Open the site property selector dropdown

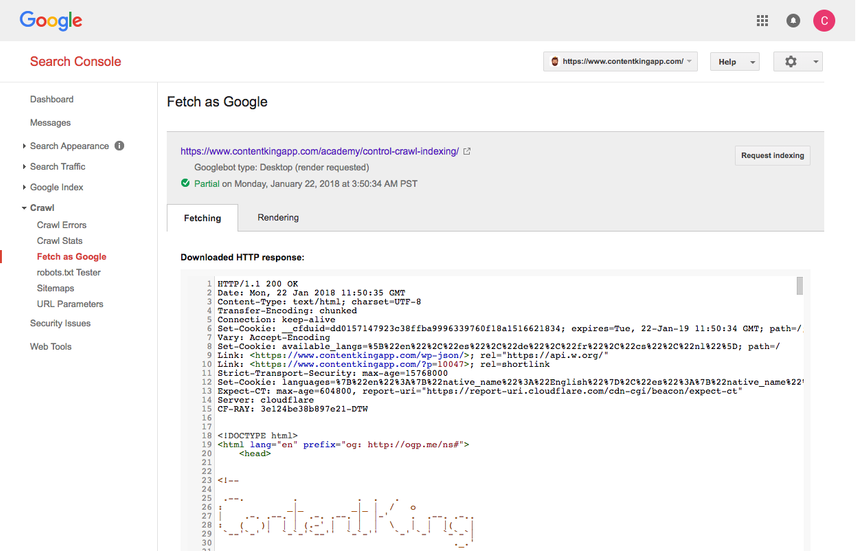click(x=620, y=62)
